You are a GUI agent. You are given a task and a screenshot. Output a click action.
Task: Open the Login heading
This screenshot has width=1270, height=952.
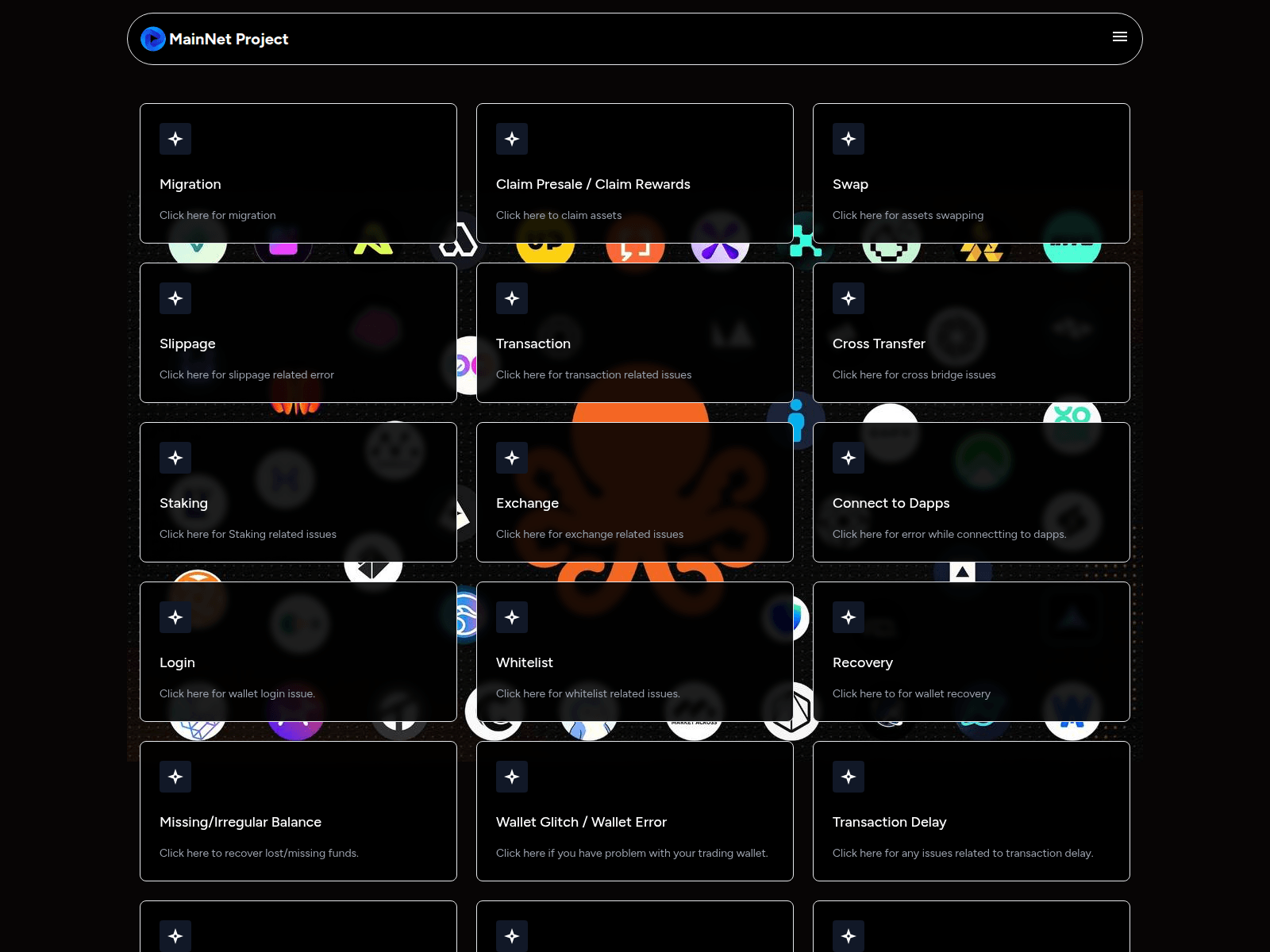177,662
